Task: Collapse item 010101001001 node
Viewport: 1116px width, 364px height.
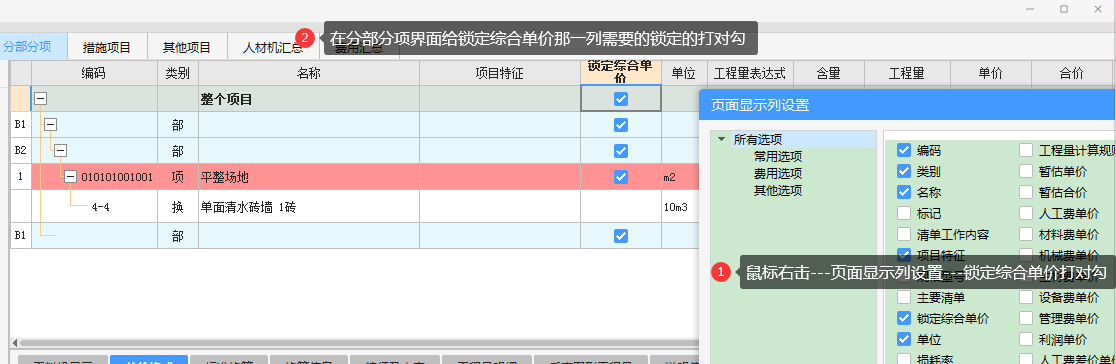Action: coord(70,177)
